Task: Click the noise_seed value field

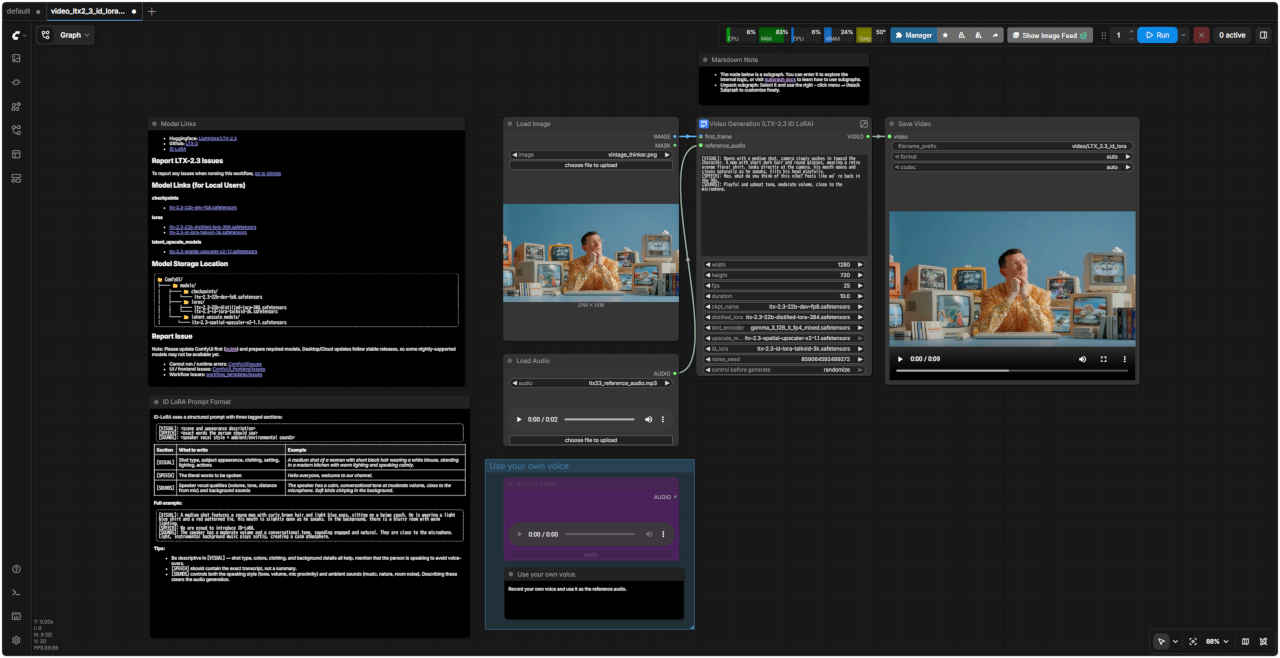Action: click(x=784, y=359)
